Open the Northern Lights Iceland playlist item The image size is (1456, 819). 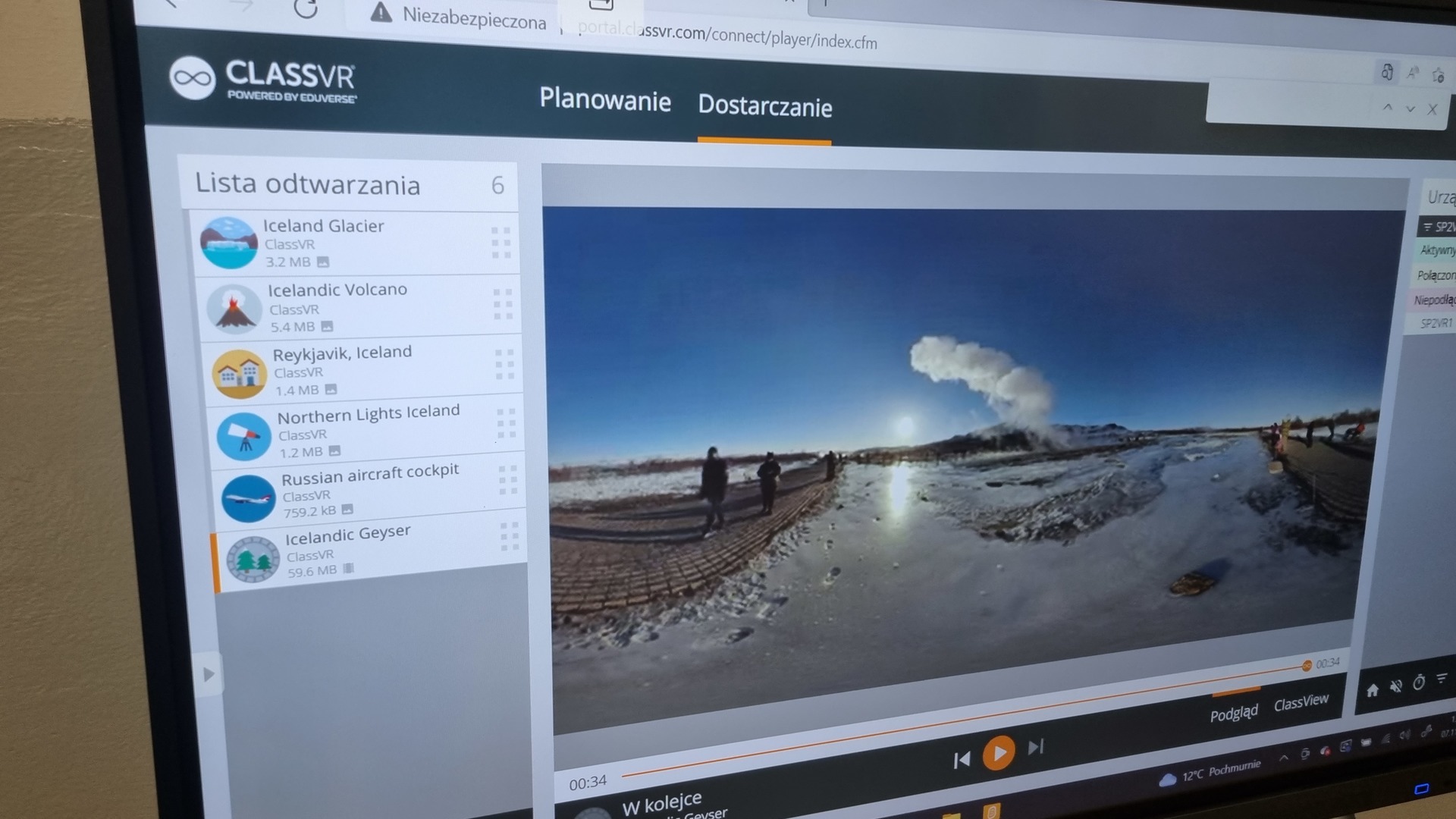(x=369, y=414)
